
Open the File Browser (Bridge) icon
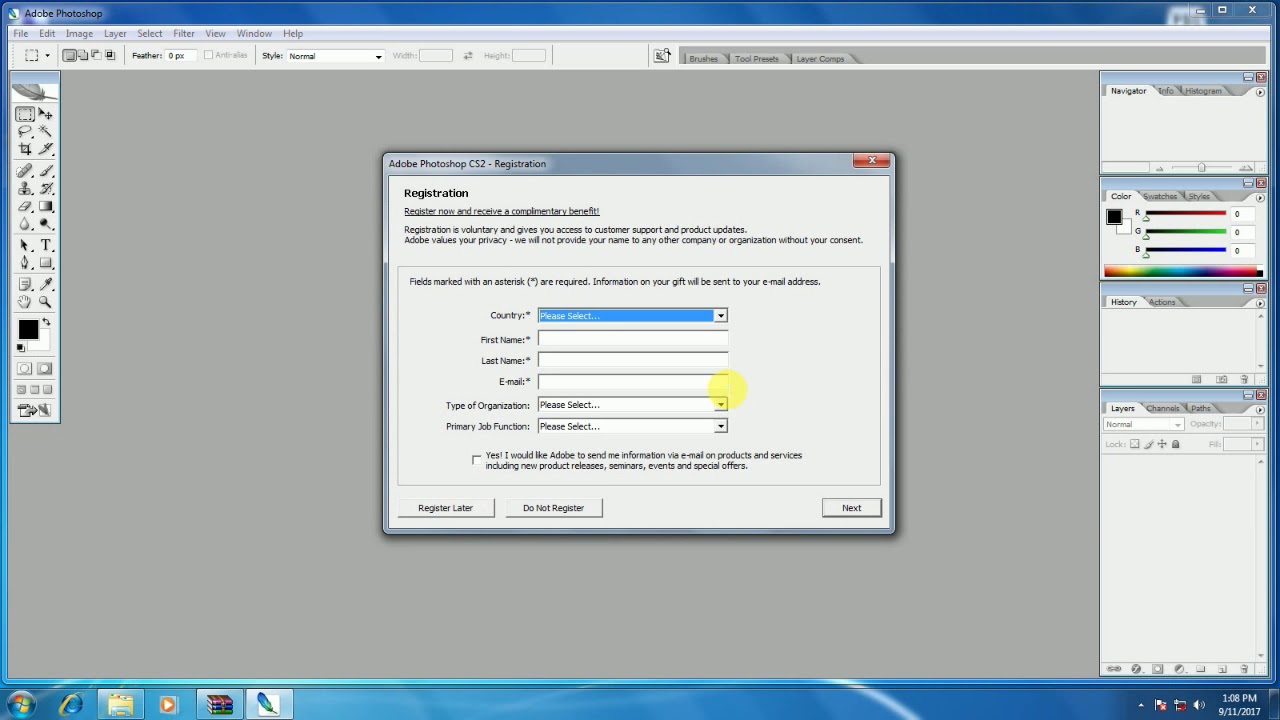pyautogui.click(x=662, y=56)
